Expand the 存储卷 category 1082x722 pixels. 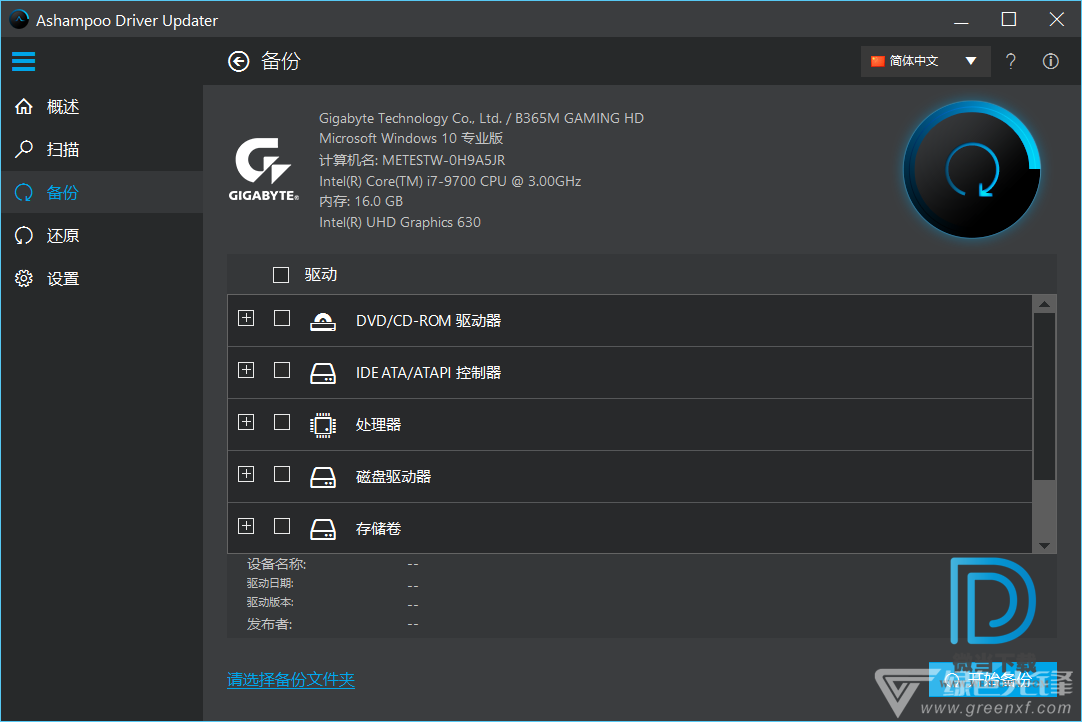[x=246, y=526]
